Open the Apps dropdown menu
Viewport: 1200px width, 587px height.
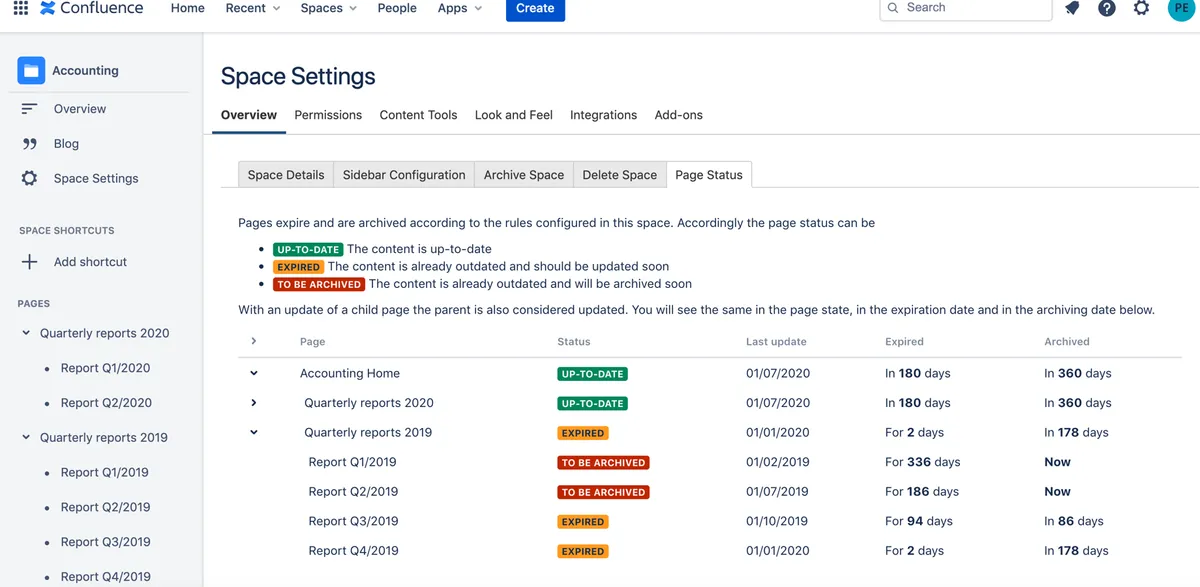coord(460,8)
